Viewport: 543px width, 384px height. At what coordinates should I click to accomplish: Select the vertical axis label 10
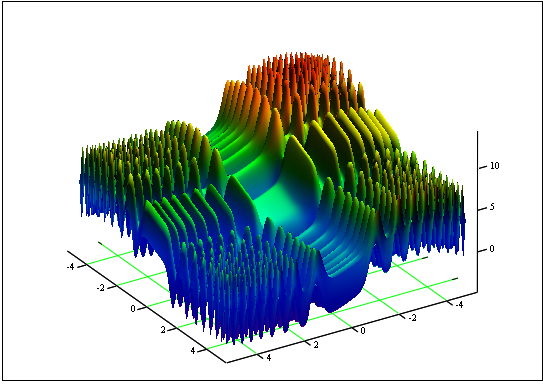495,166
